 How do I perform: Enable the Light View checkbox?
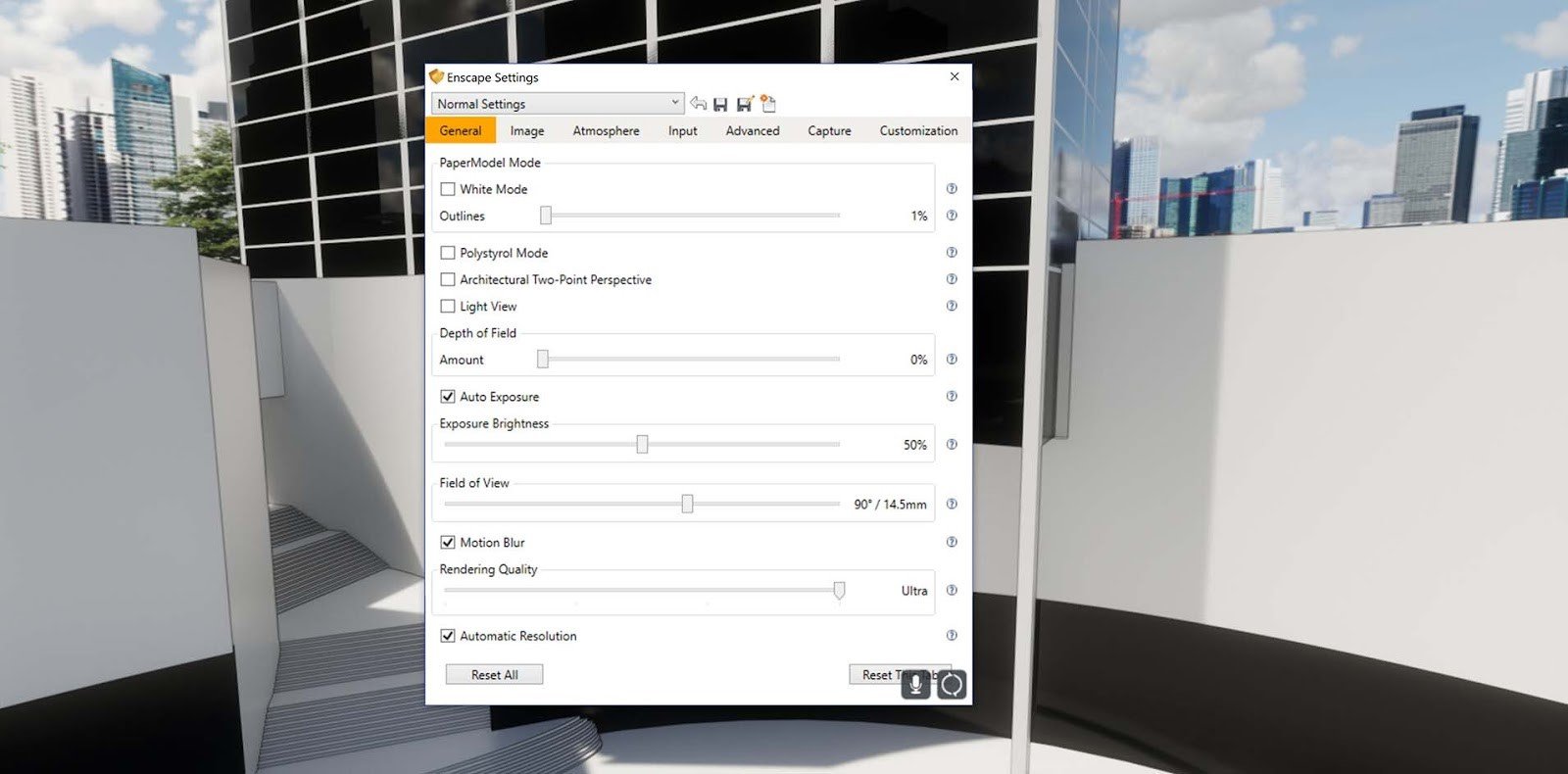click(448, 306)
